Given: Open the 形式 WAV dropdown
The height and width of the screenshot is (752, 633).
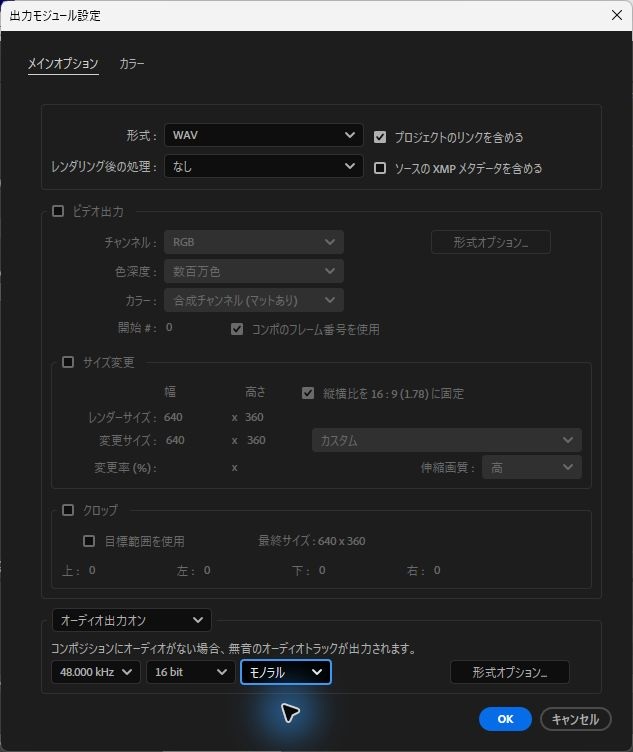Looking at the screenshot, I should pyautogui.click(x=263, y=135).
